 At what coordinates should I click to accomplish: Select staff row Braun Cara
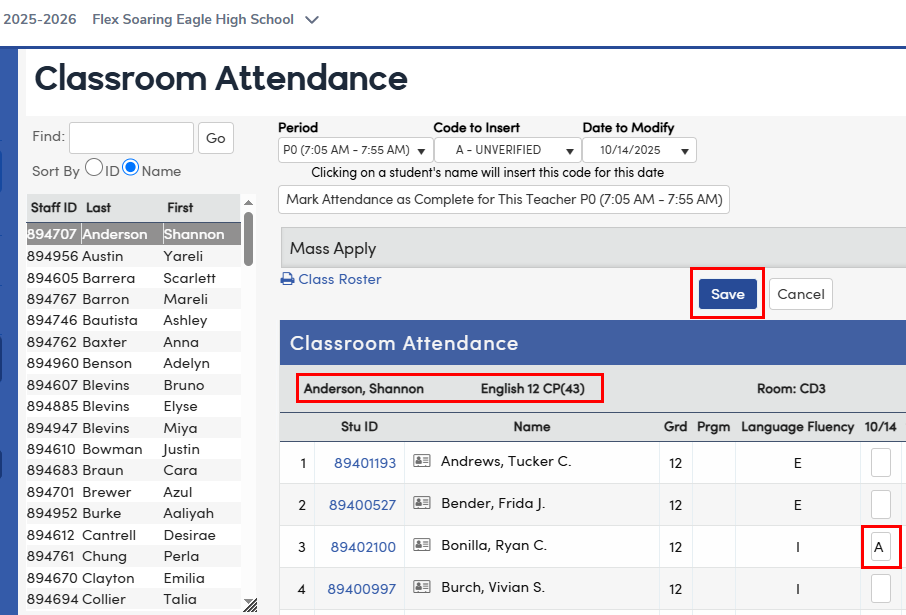[x=133, y=470]
